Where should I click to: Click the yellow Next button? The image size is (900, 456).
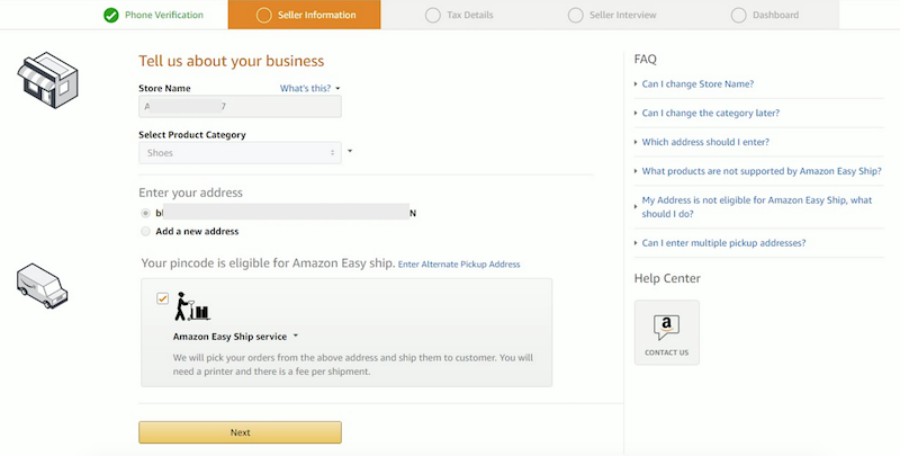tap(240, 432)
